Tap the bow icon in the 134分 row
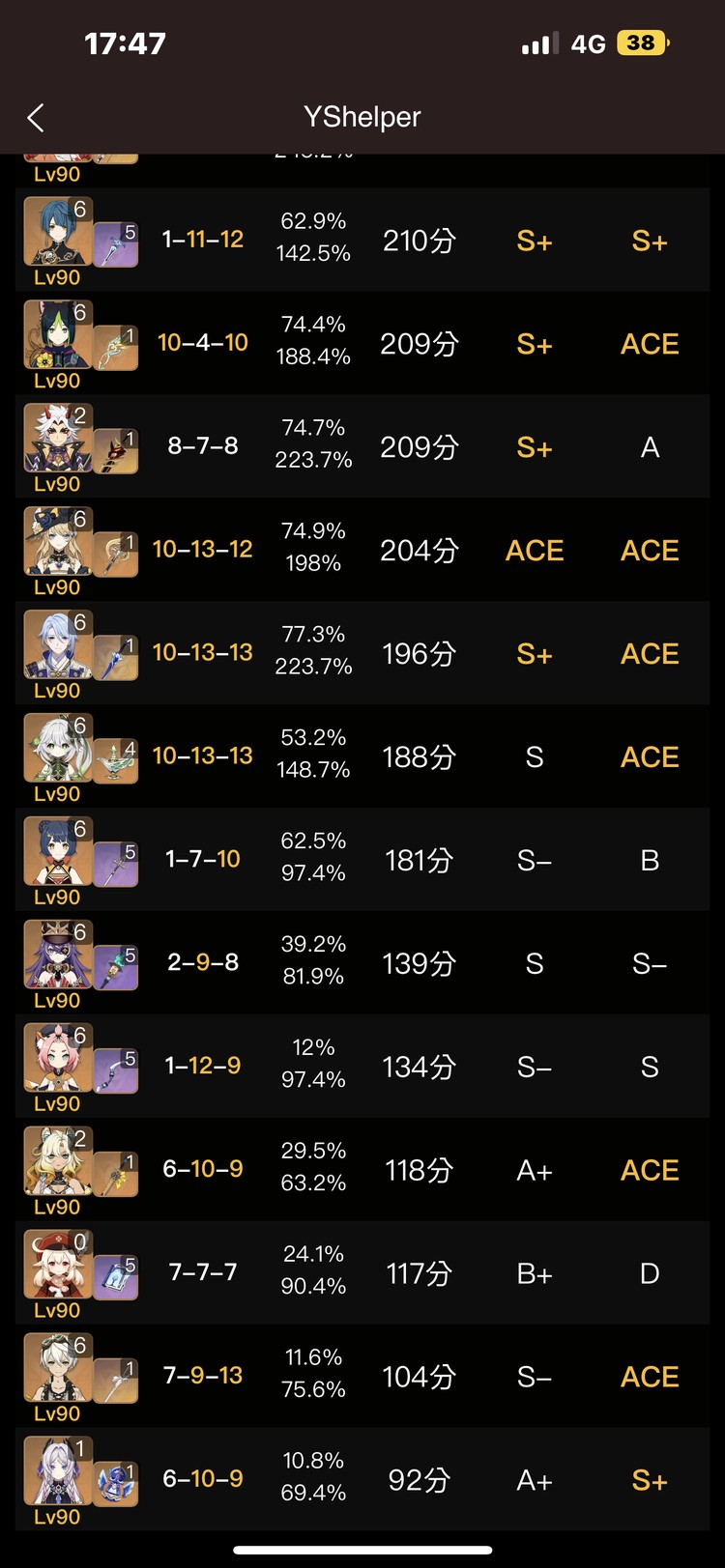 (x=116, y=1070)
